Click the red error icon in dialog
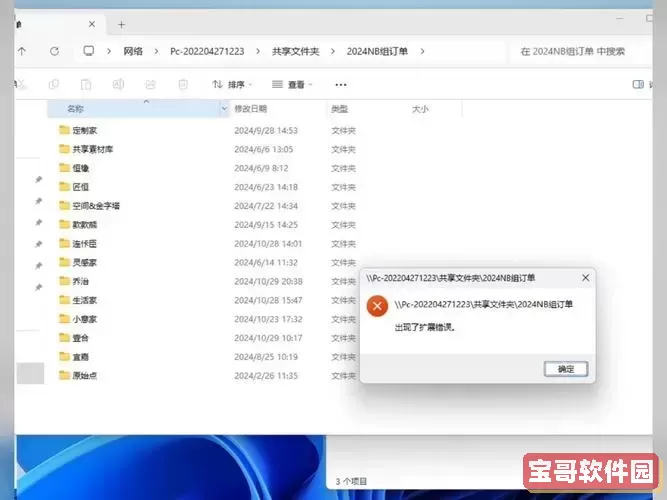This screenshot has height=500, width=667. (377, 306)
